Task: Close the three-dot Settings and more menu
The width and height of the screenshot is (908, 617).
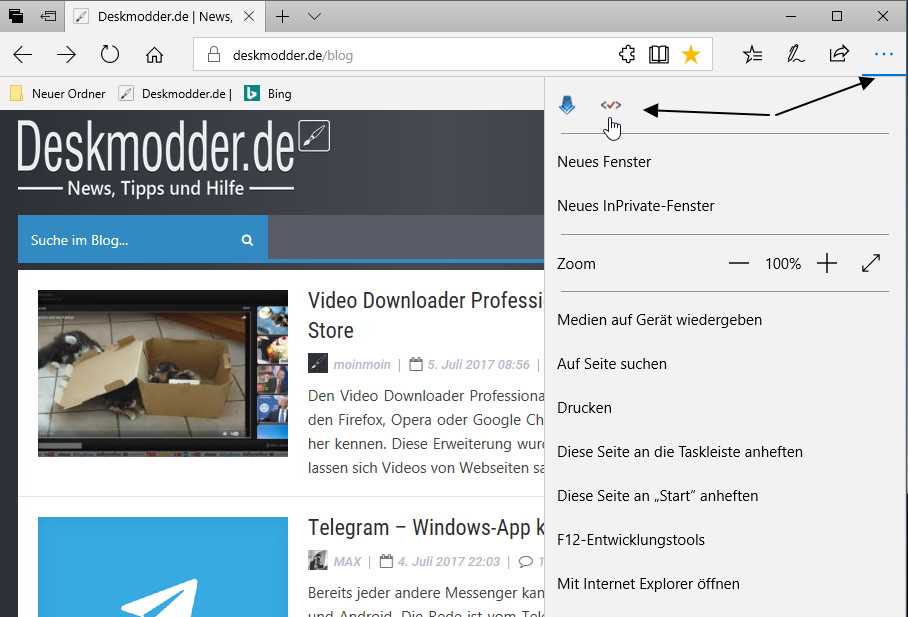Action: tap(884, 55)
